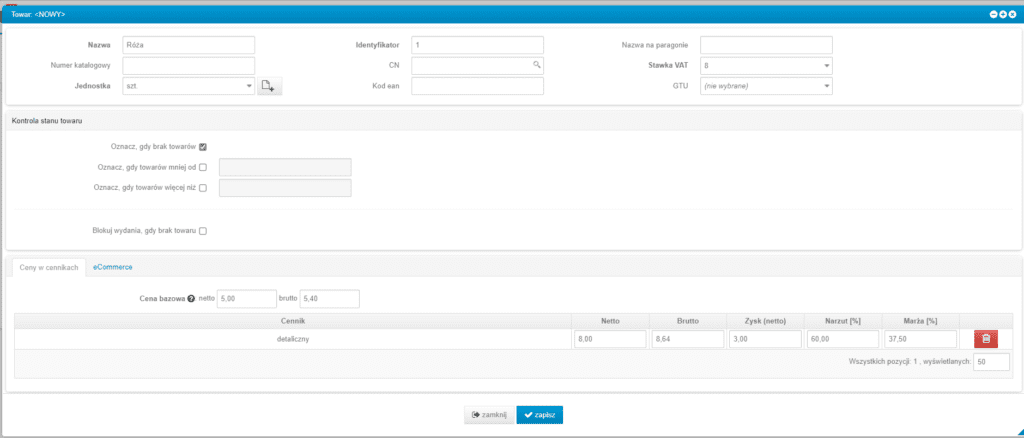Click the help icon next to Cena bazowa

click(x=190, y=299)
